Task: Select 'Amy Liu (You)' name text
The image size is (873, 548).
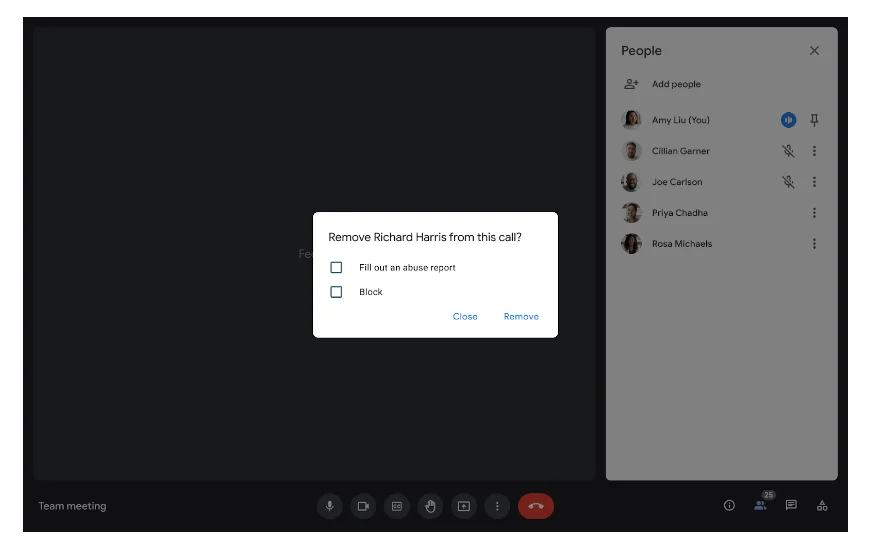Action: point(680,120)
